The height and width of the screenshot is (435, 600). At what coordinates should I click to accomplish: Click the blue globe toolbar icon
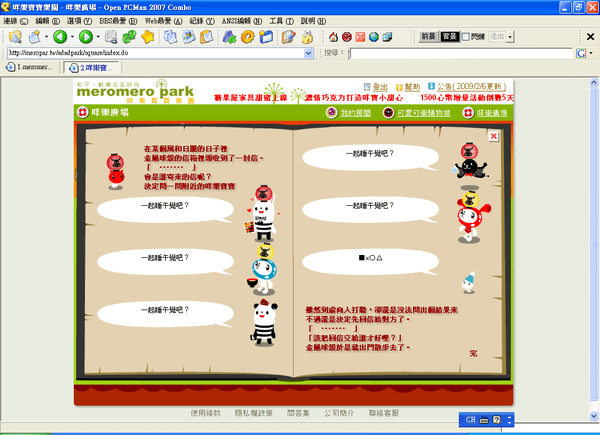click(x=374, y=37)
